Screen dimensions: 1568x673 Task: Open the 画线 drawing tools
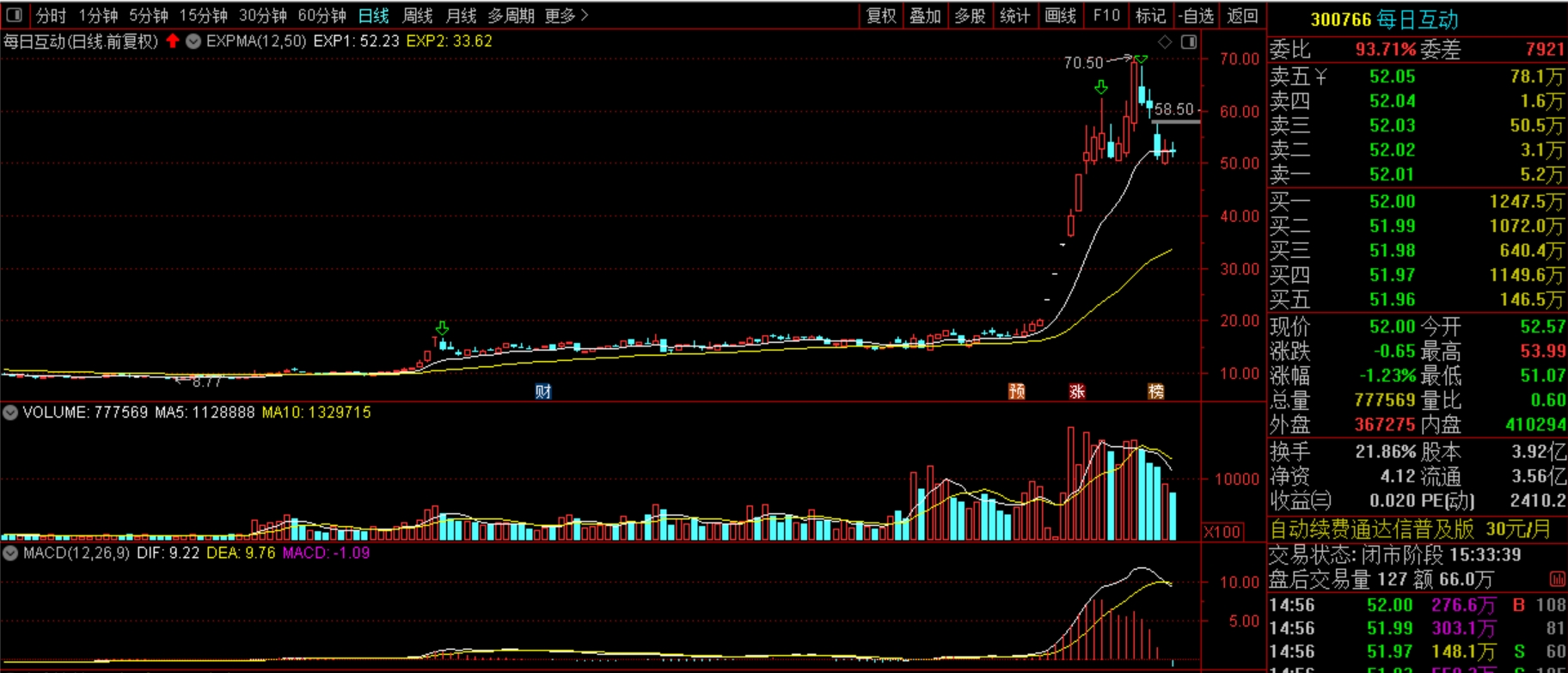tap(1060, 15)
